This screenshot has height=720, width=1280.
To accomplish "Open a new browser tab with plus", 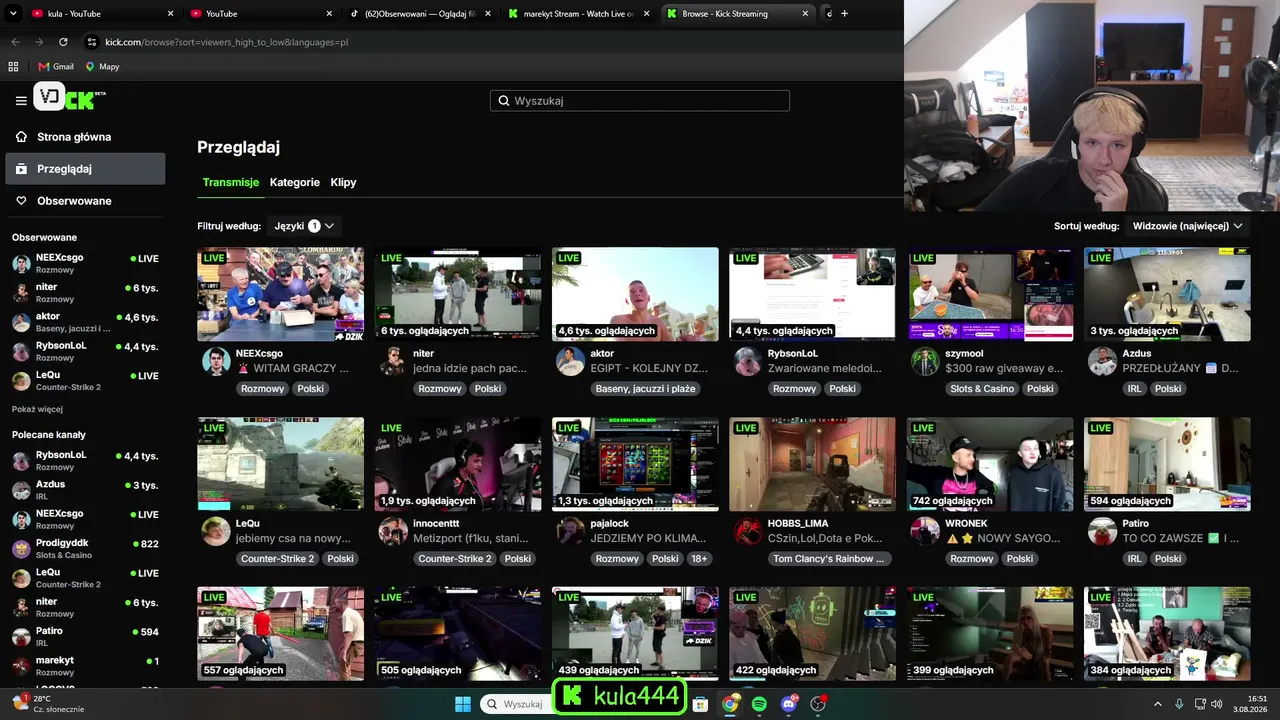I will pyautogui.click(x=844, y=14).
